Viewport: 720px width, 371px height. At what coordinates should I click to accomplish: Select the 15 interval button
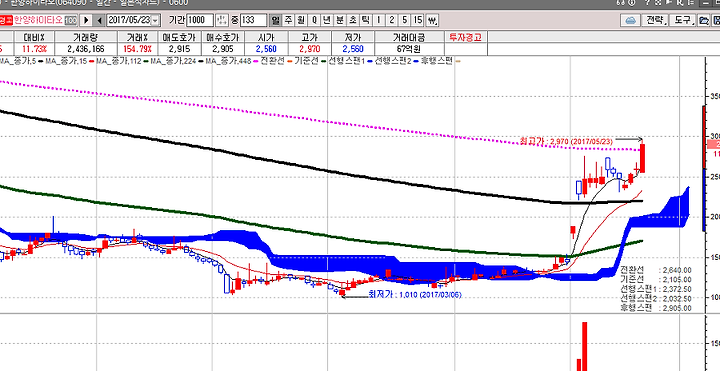coord(417,21)
